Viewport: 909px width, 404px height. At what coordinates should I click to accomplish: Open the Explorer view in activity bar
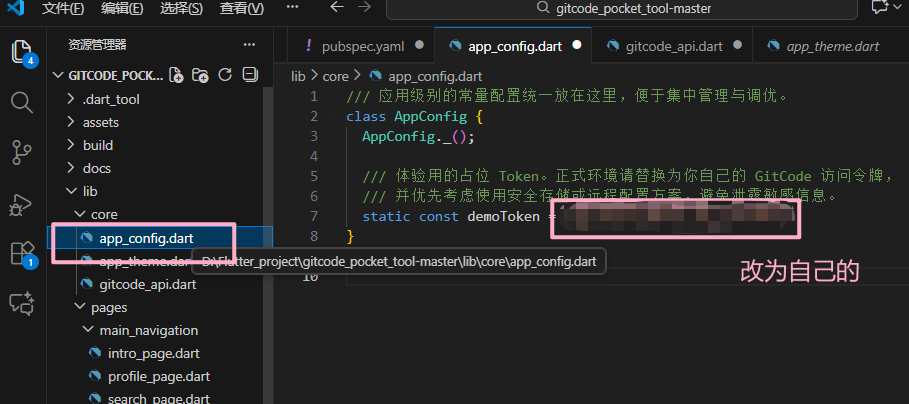(21, 51)
